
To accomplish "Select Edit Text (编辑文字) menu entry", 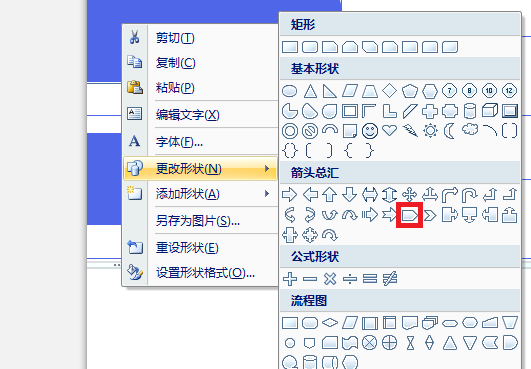I will click(200, 114).
